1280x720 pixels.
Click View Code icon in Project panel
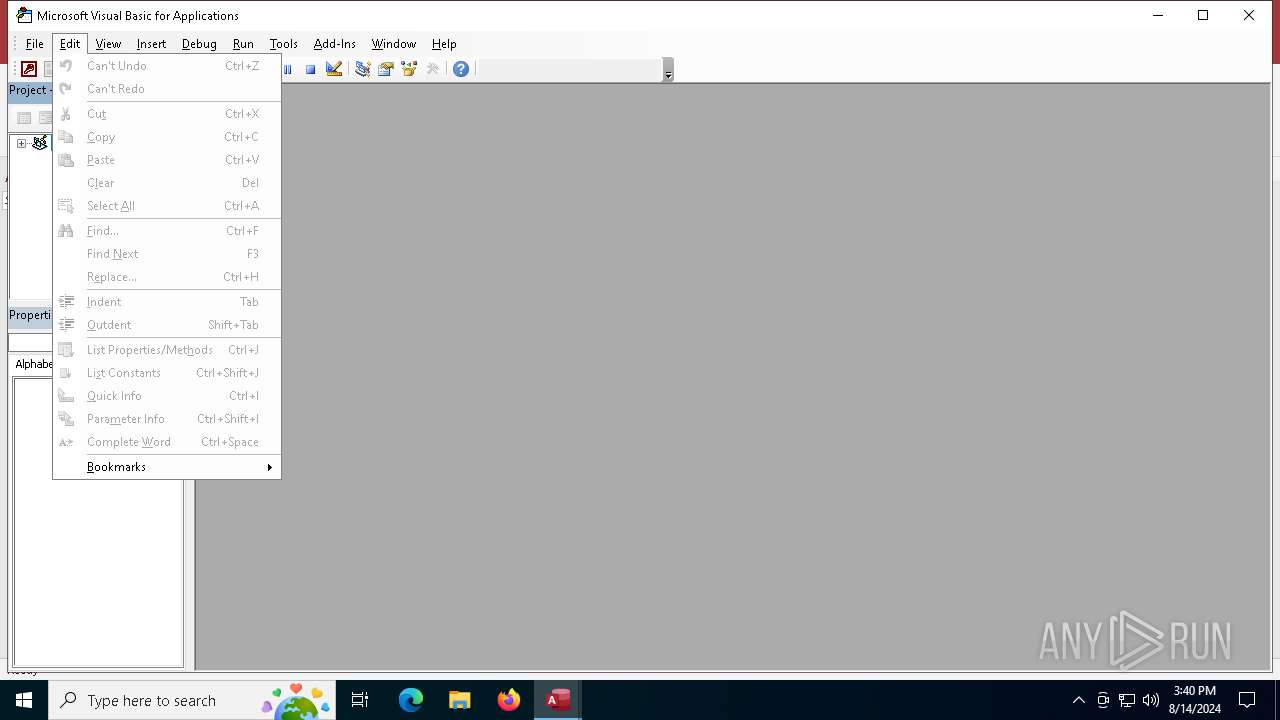click(24, 118)
